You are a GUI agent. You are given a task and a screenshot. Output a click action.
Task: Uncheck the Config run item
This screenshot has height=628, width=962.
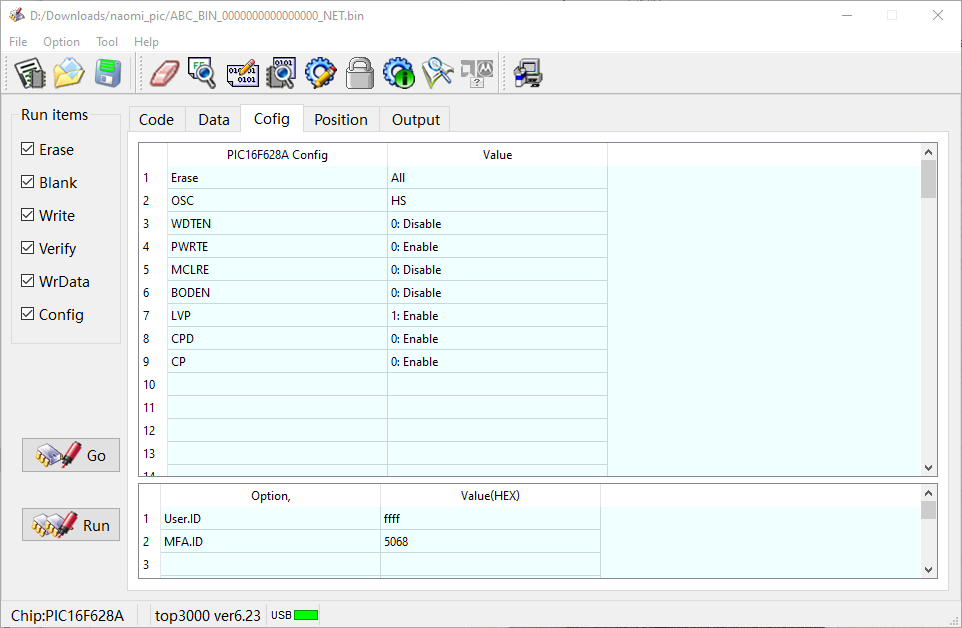click(28, 314)
